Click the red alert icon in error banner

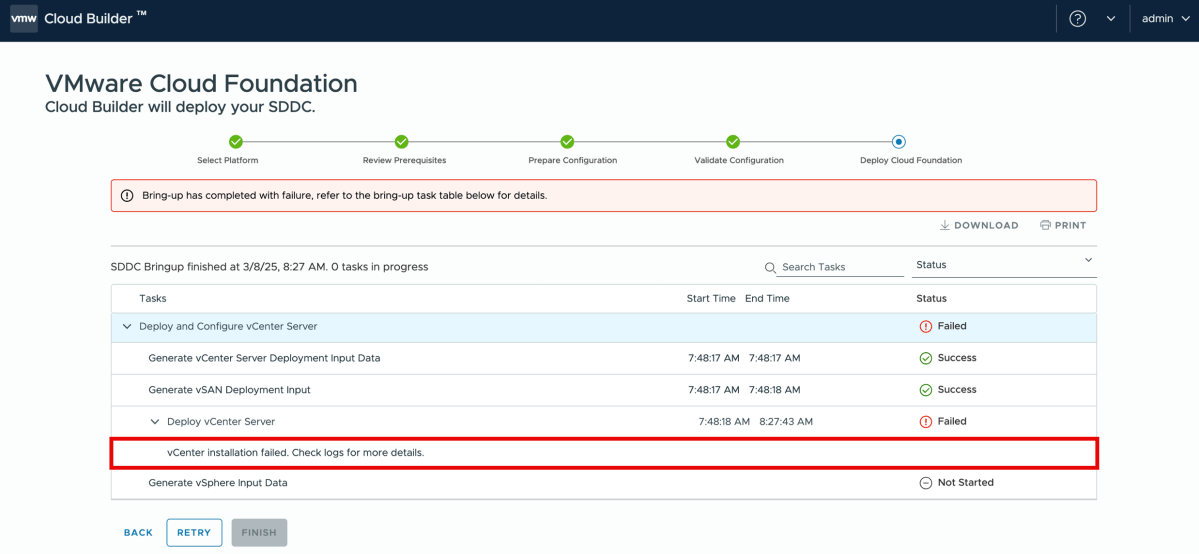pyautogui.click(x=127, y=196)
